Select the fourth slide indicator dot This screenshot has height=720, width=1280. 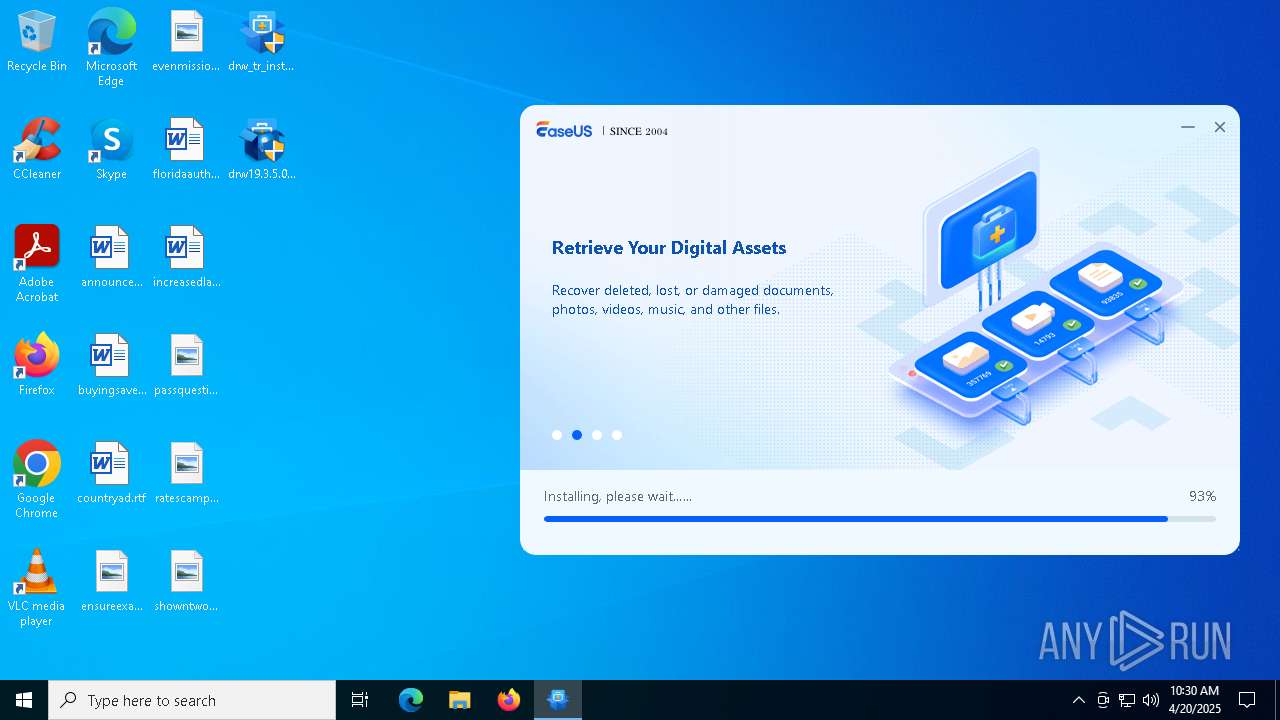click(617, 435)
